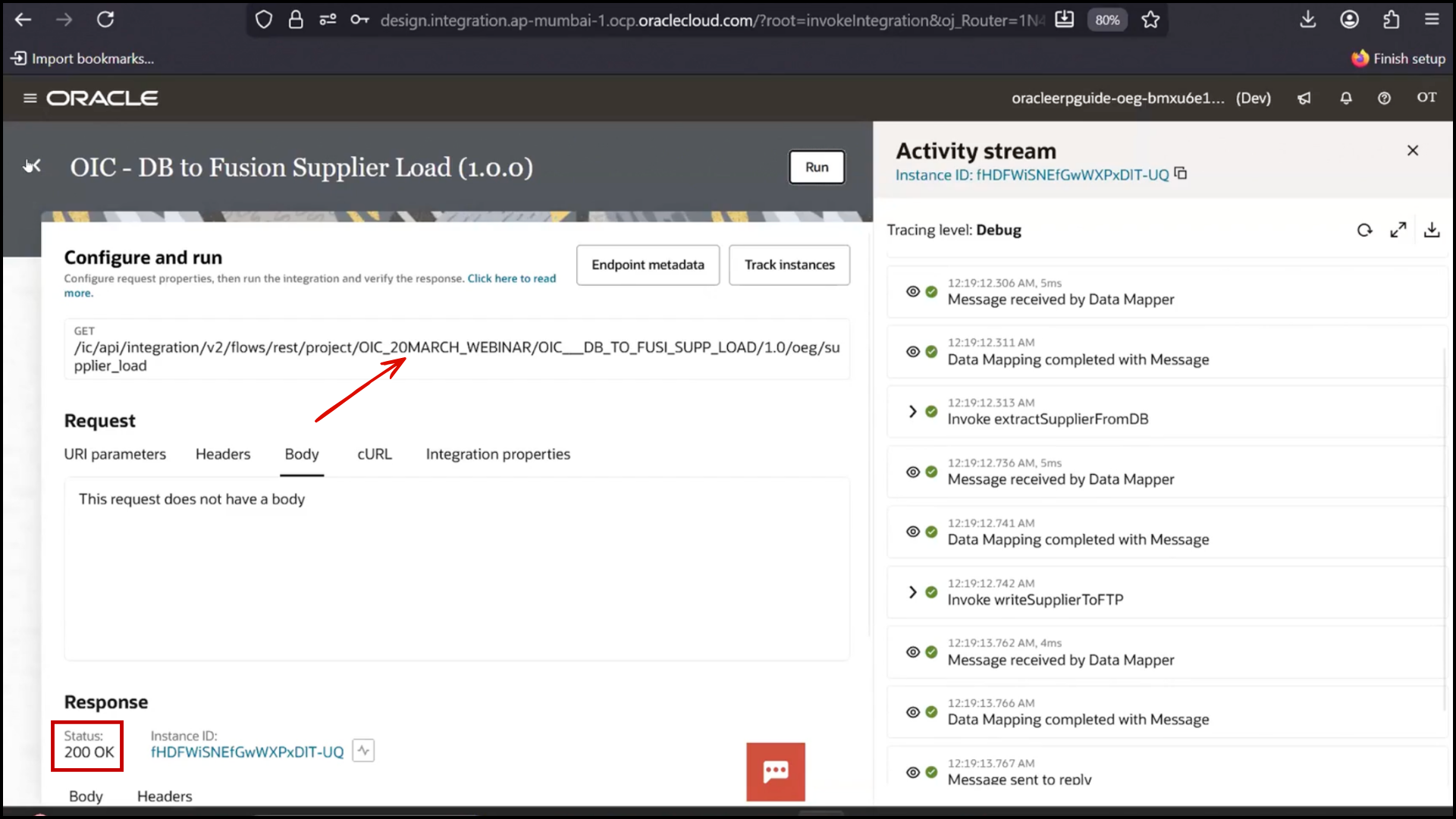Screen dimensions: 1456x819
Task: Open the browser shield protection icon
Action: pos(263,20)
